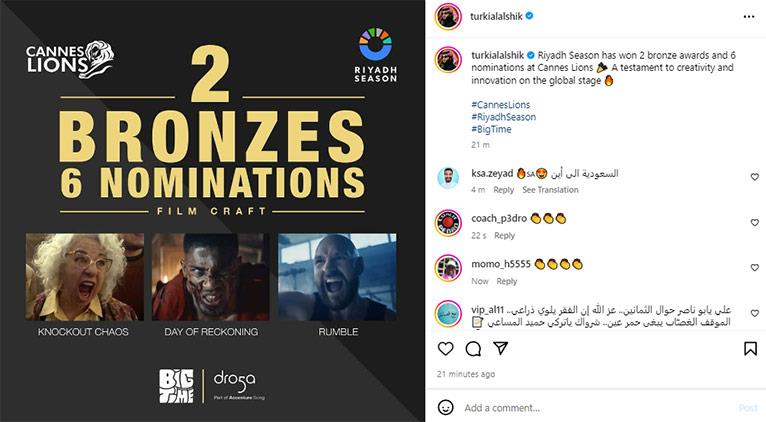766x422 pixels.
Task: Open coach_p3dro's profile avatar
Action: (448, 223)
